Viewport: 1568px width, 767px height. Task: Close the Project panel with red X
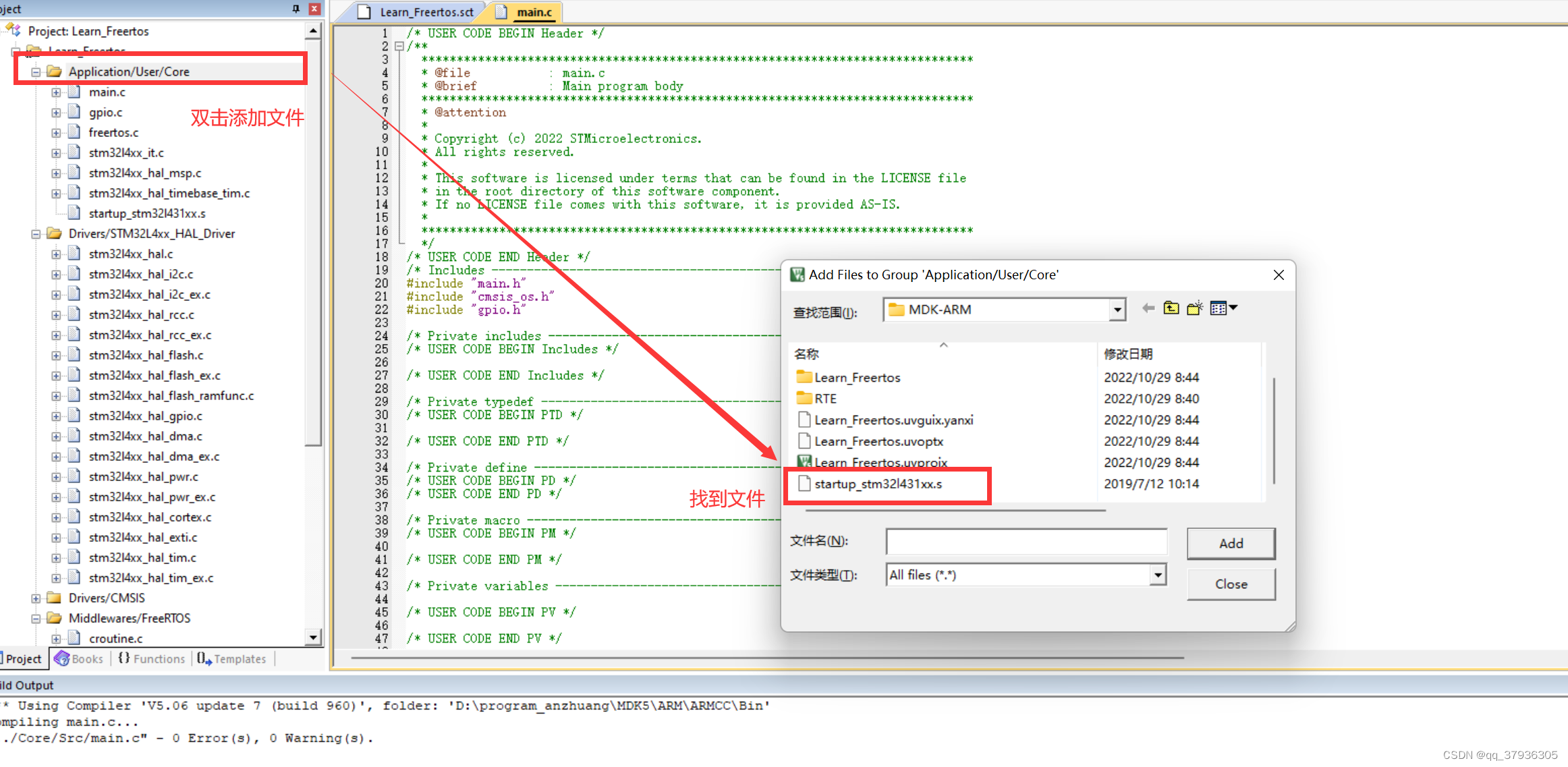(314, 9)
